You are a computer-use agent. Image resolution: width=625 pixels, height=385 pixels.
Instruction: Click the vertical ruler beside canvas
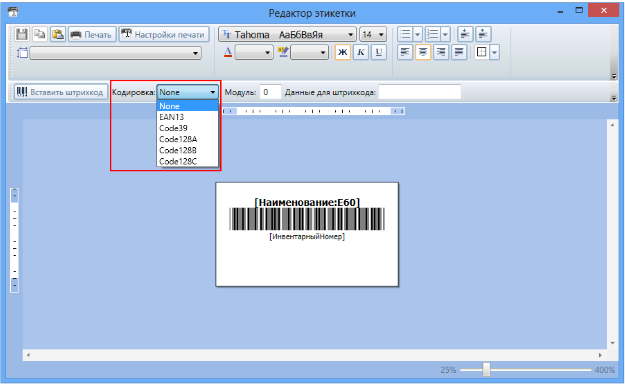[x=14, y=240]
